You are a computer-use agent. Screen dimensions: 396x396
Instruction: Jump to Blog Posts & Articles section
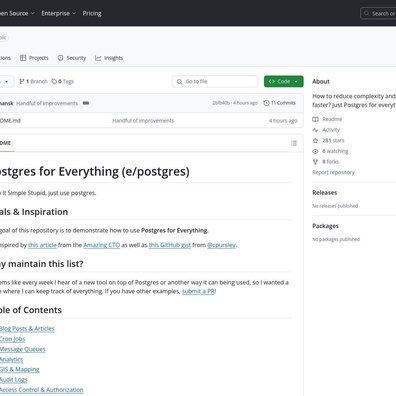(x=27, y=329)
